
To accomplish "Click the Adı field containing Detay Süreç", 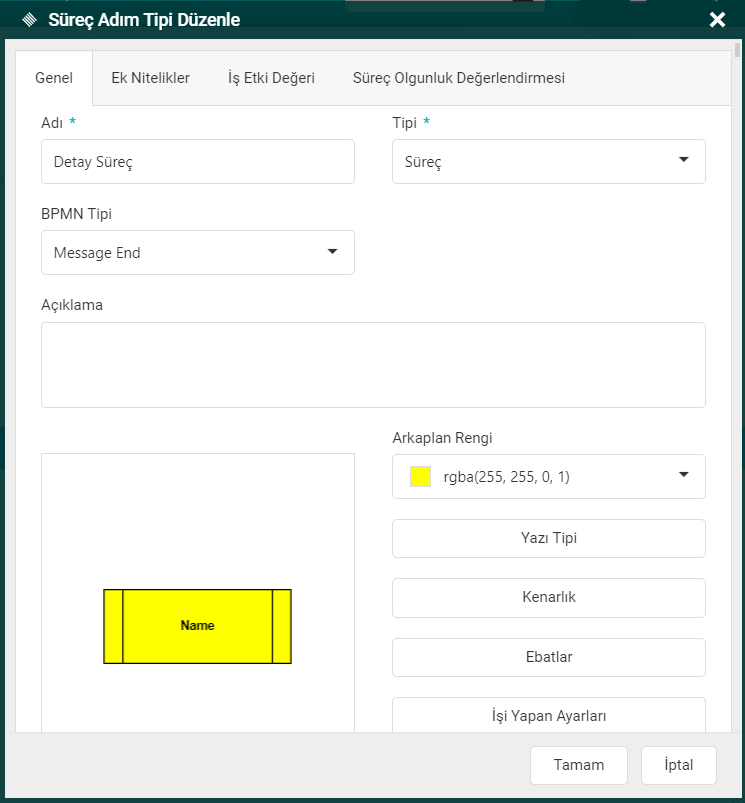I will click(197, 161).
